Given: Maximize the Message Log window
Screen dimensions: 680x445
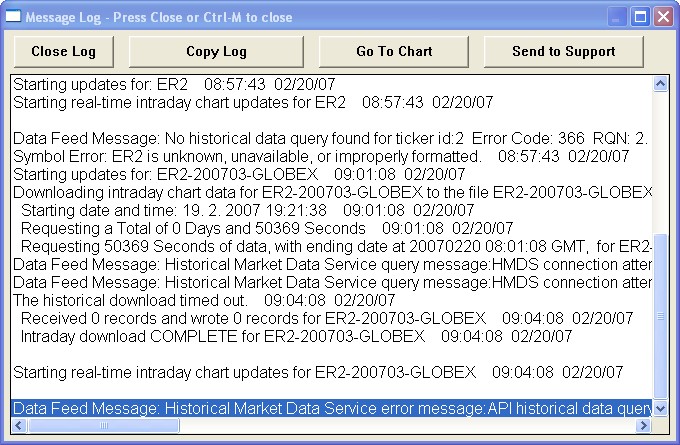Looking at the screenshot, I should click(x=640, y=16).
